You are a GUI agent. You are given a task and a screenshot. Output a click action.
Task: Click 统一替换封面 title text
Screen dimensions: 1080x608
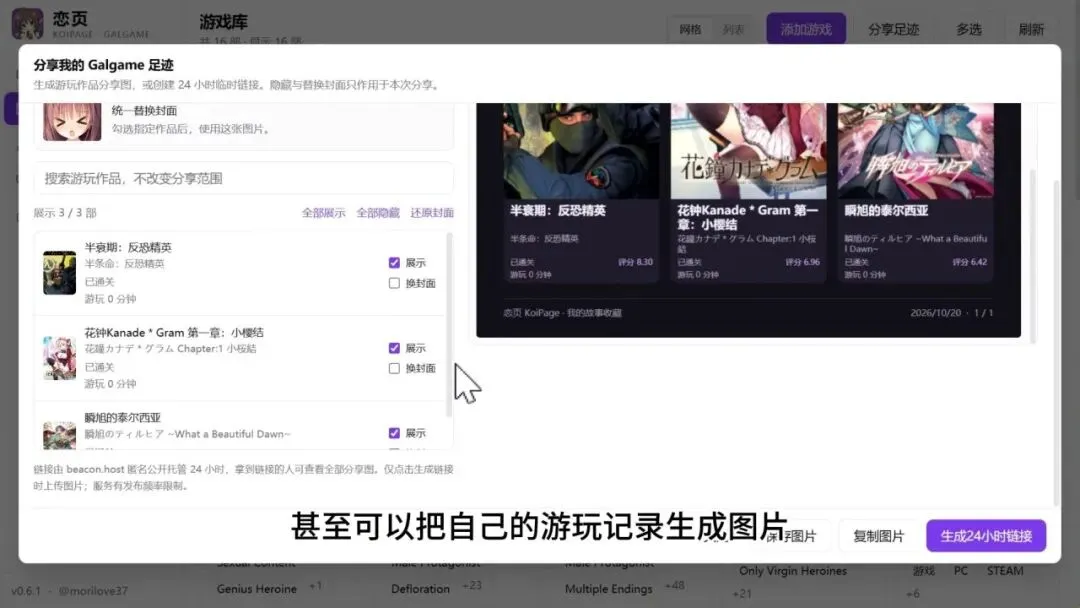pyautogui.click(x=144, y=110)
